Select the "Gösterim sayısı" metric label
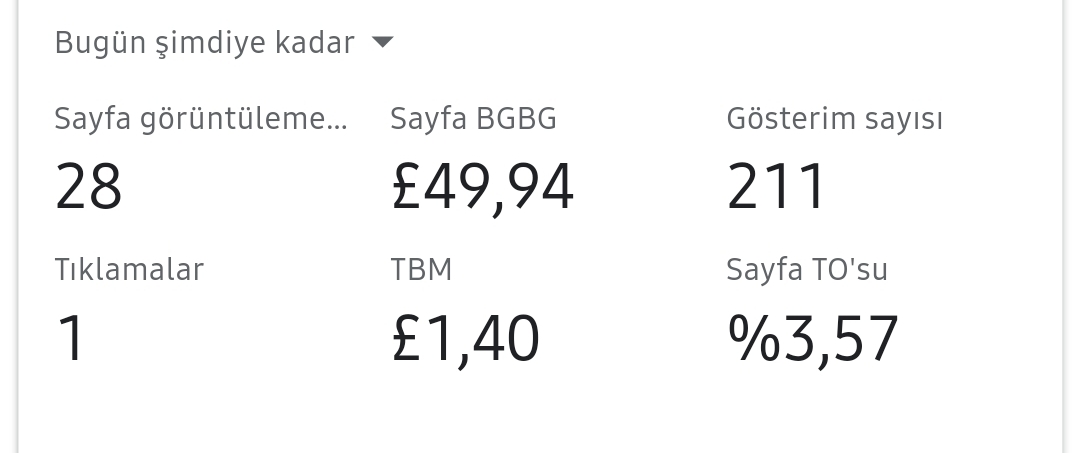 point(834,119)
